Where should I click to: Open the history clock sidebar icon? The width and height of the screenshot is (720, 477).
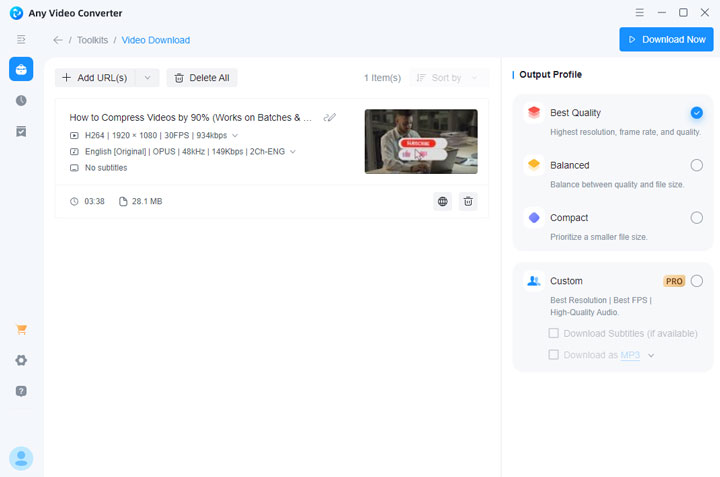(x=21, y=101)
